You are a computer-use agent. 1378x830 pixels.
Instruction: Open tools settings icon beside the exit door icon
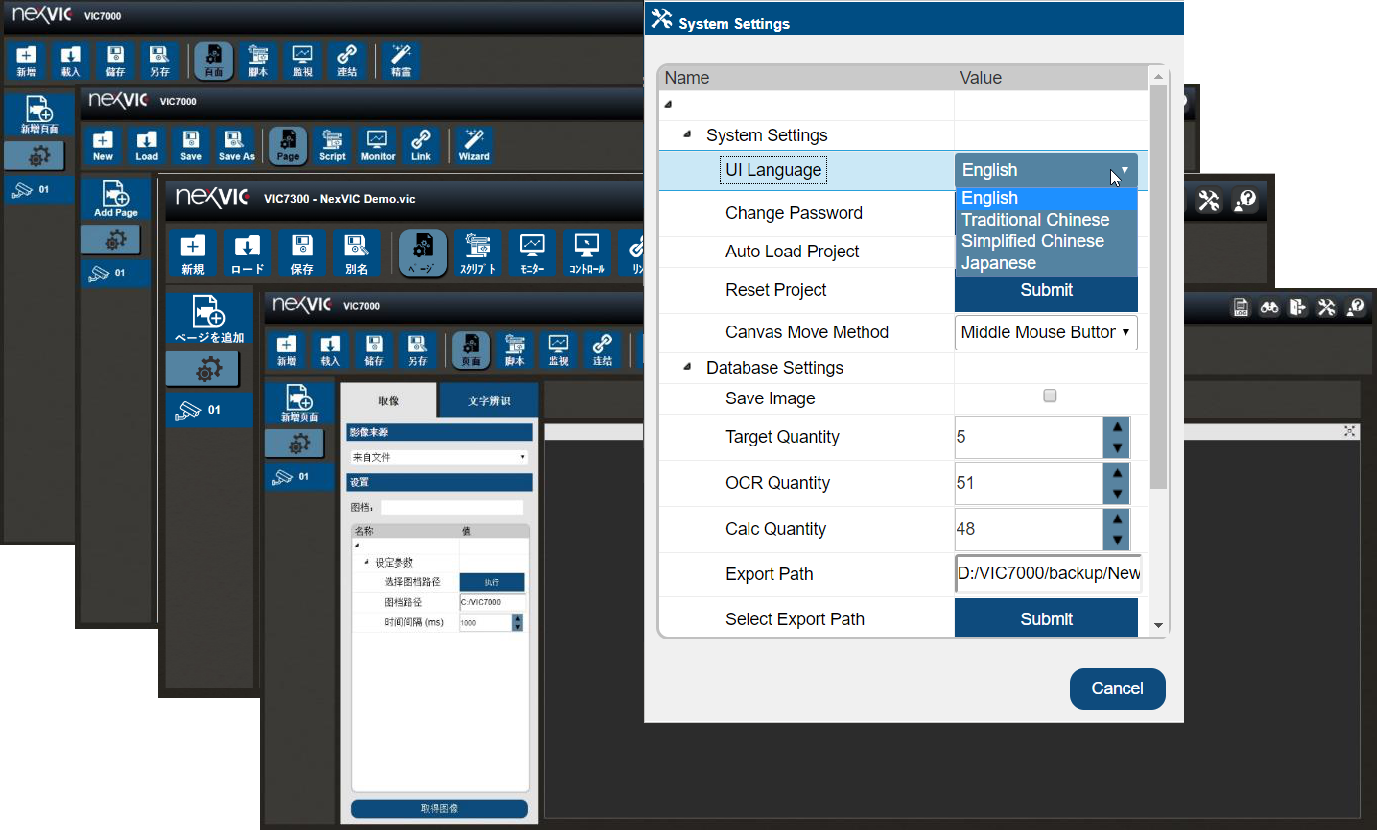coord(1327,307)
